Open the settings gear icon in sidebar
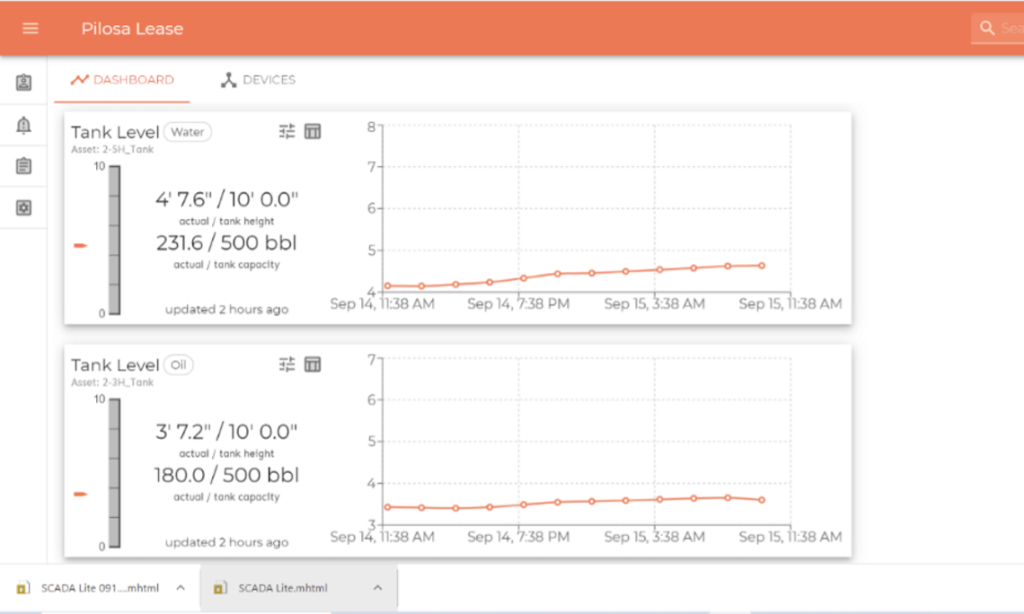 click(x=23, y=207)
